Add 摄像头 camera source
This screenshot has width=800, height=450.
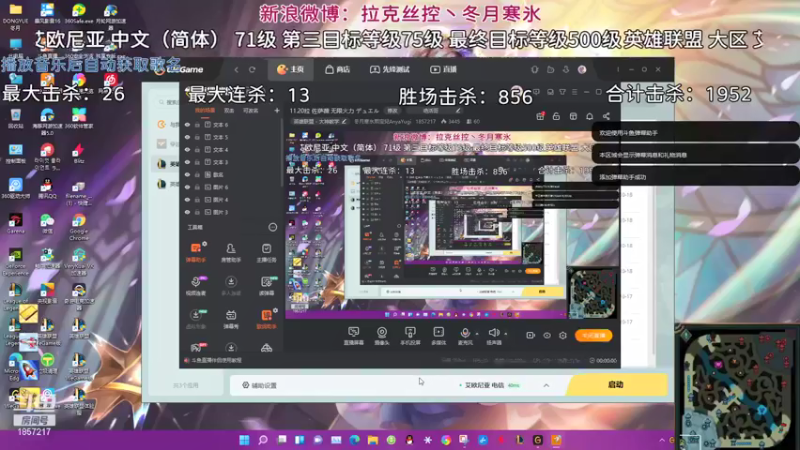(x=382, y=336)
